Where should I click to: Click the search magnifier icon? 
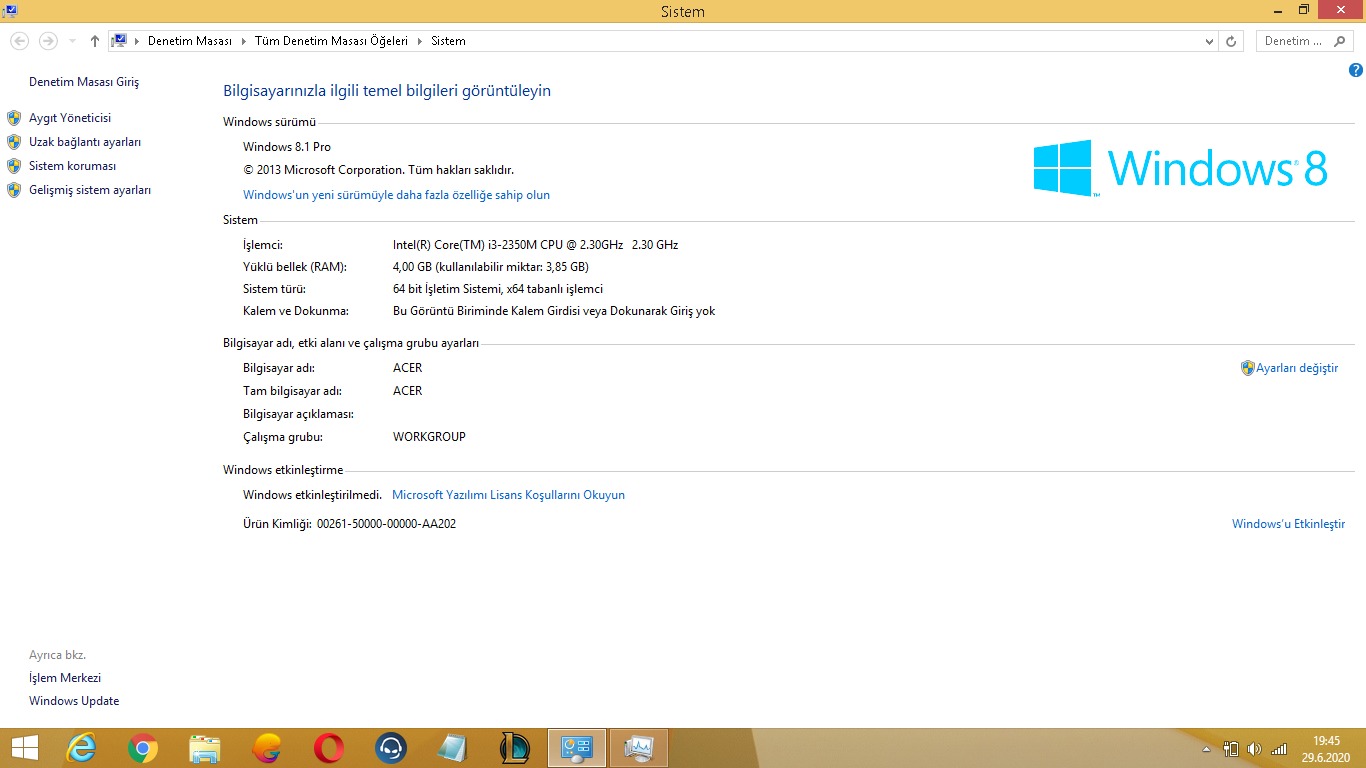pos(1342,41)
